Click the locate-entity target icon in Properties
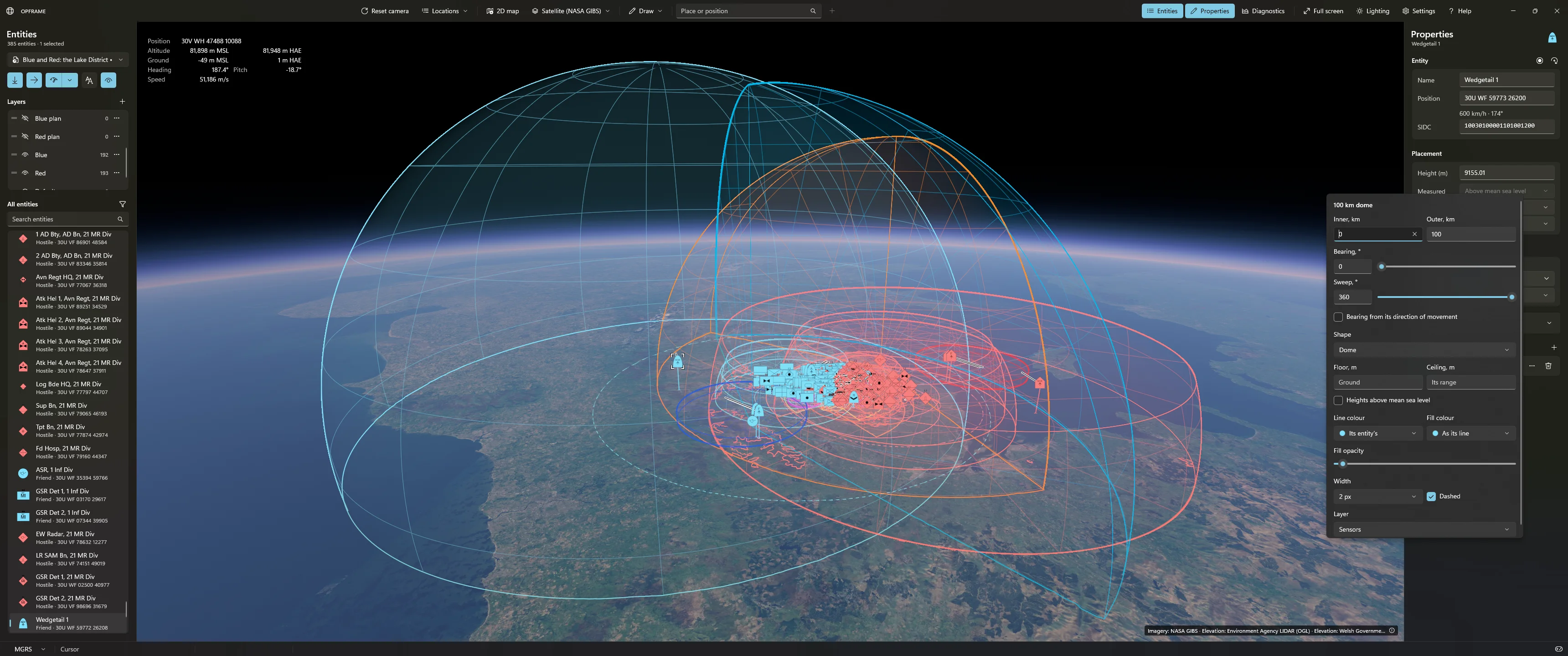This screenshot has height=656, width=1568. [1539, 61]
